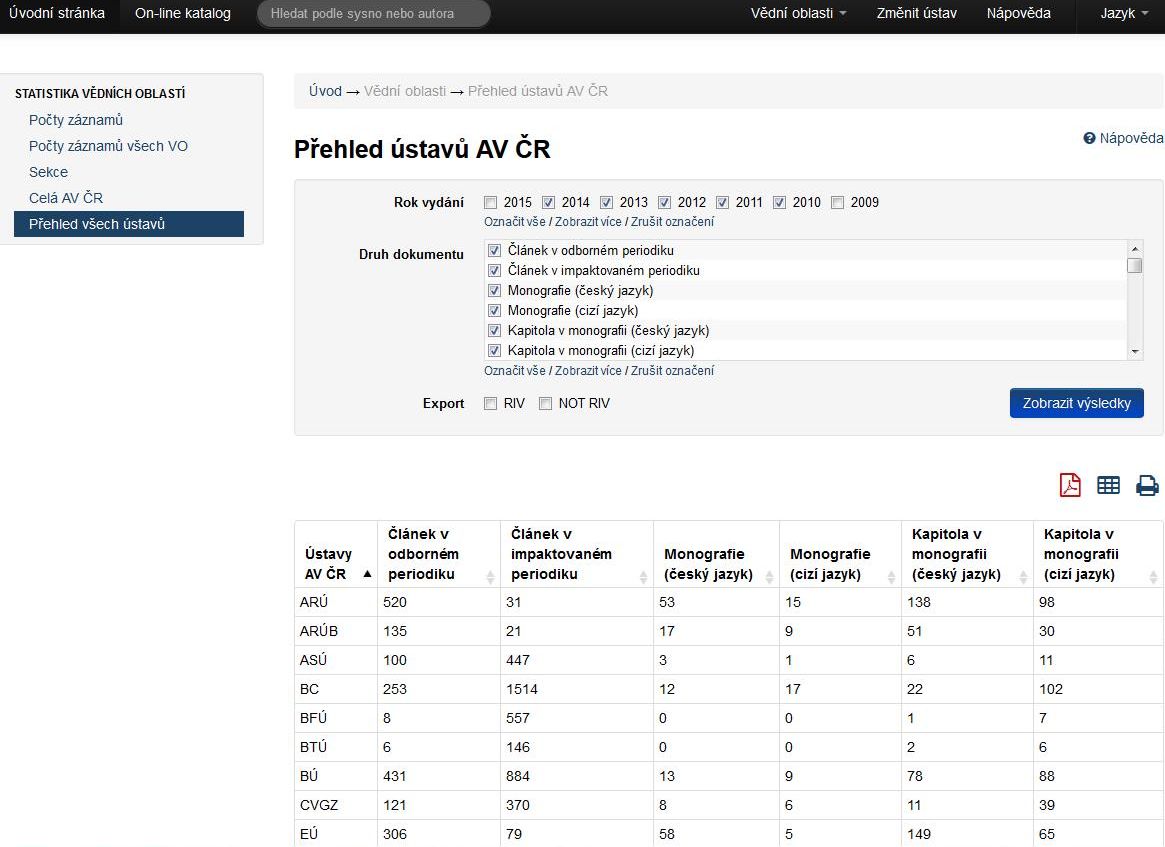Open the Vědní oblasti dropdown menu
Screen dimensions: 1165x847
tap(798, 13)
